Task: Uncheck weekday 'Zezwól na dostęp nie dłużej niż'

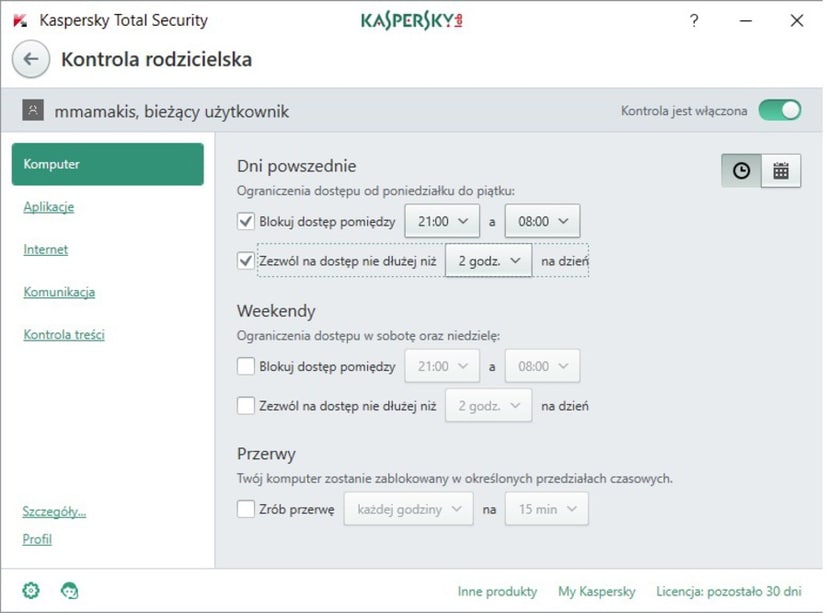Action: pyautogui.click(x=246, y=260)
